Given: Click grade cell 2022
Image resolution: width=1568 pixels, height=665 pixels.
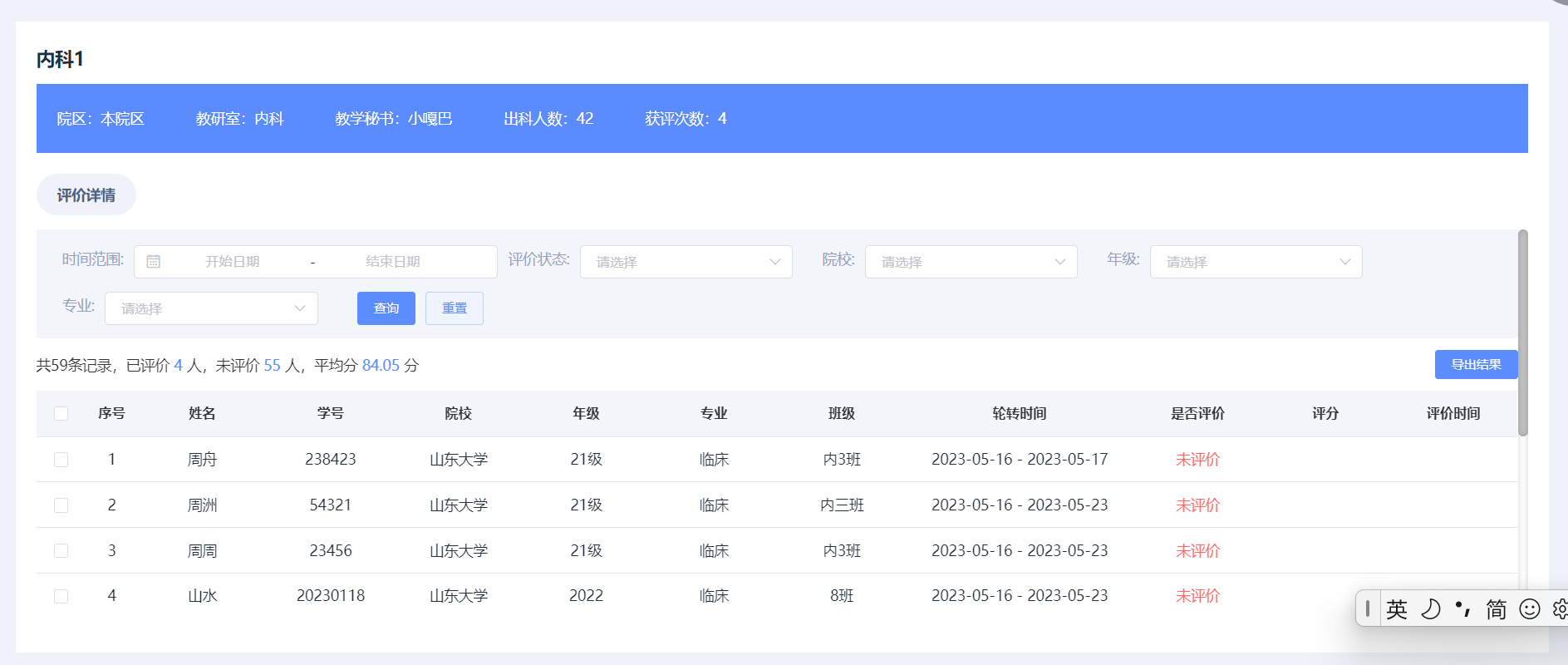Looking at the screenshot, I should coord(586,596).
